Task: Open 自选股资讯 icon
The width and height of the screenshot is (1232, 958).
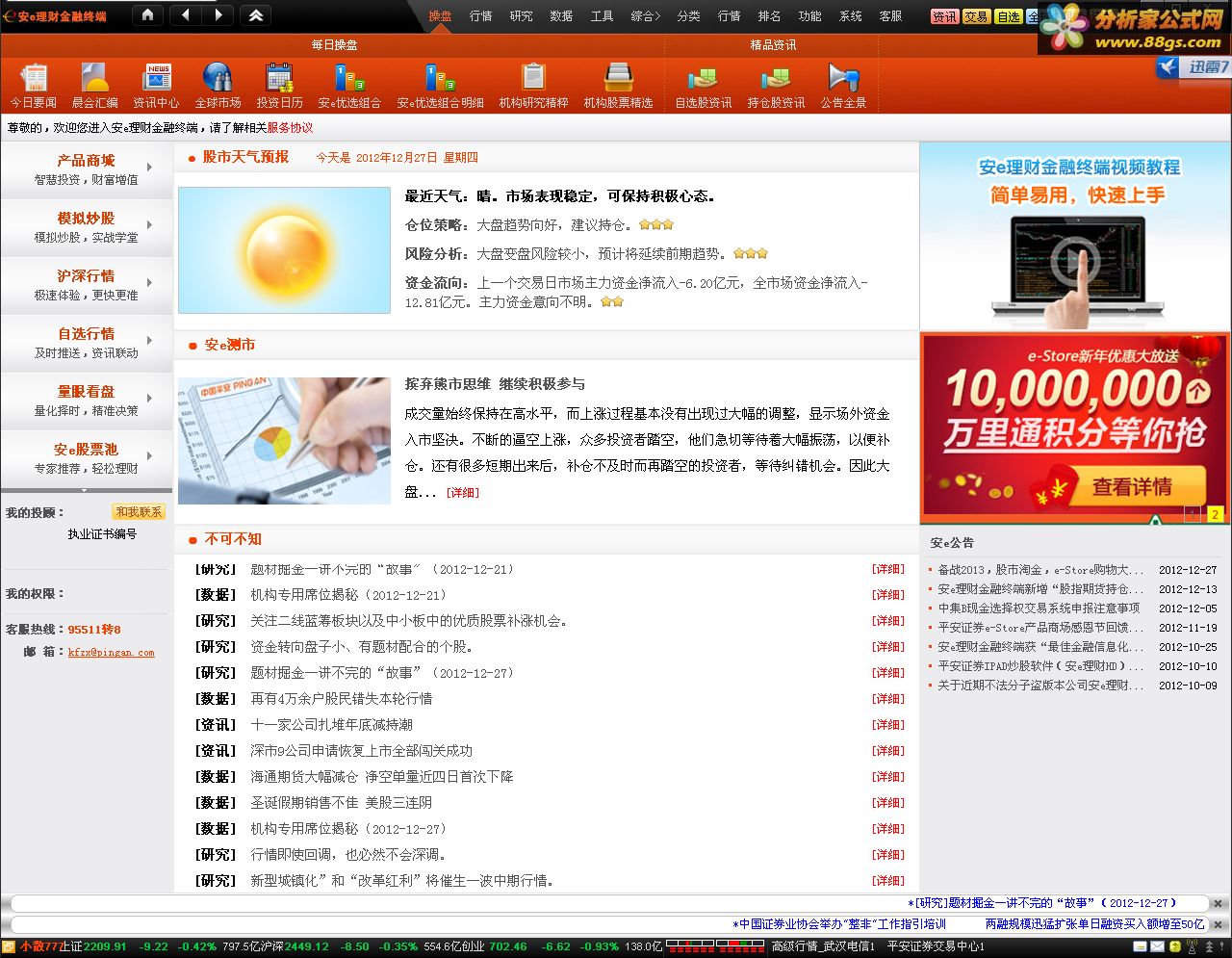Action: pos(703,86)
